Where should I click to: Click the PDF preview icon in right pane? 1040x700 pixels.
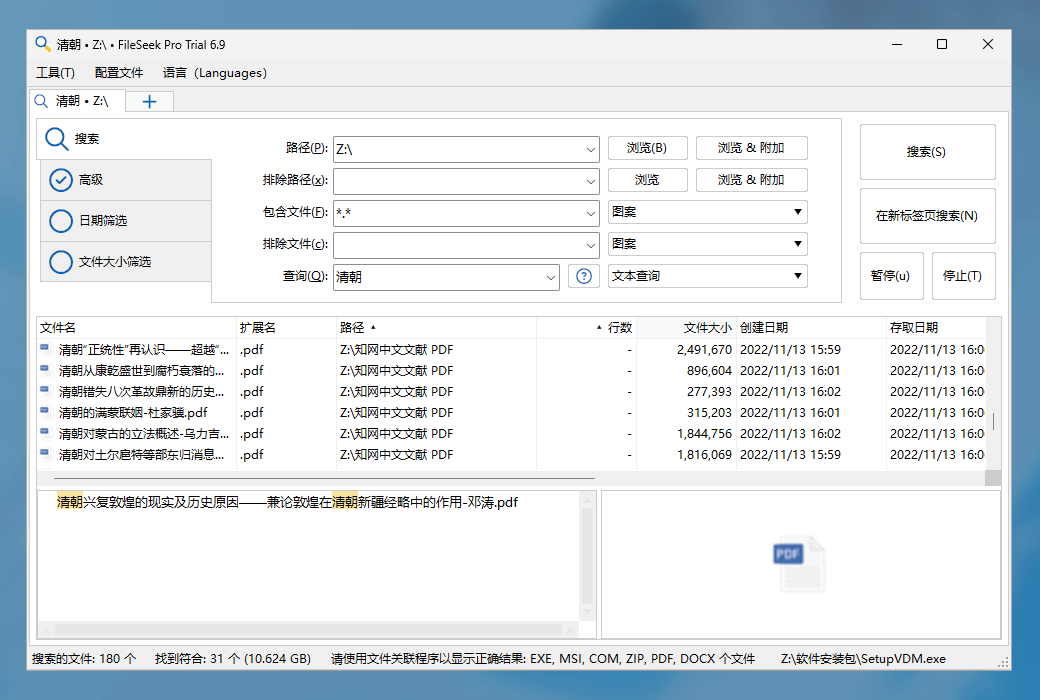pos(799,564)
